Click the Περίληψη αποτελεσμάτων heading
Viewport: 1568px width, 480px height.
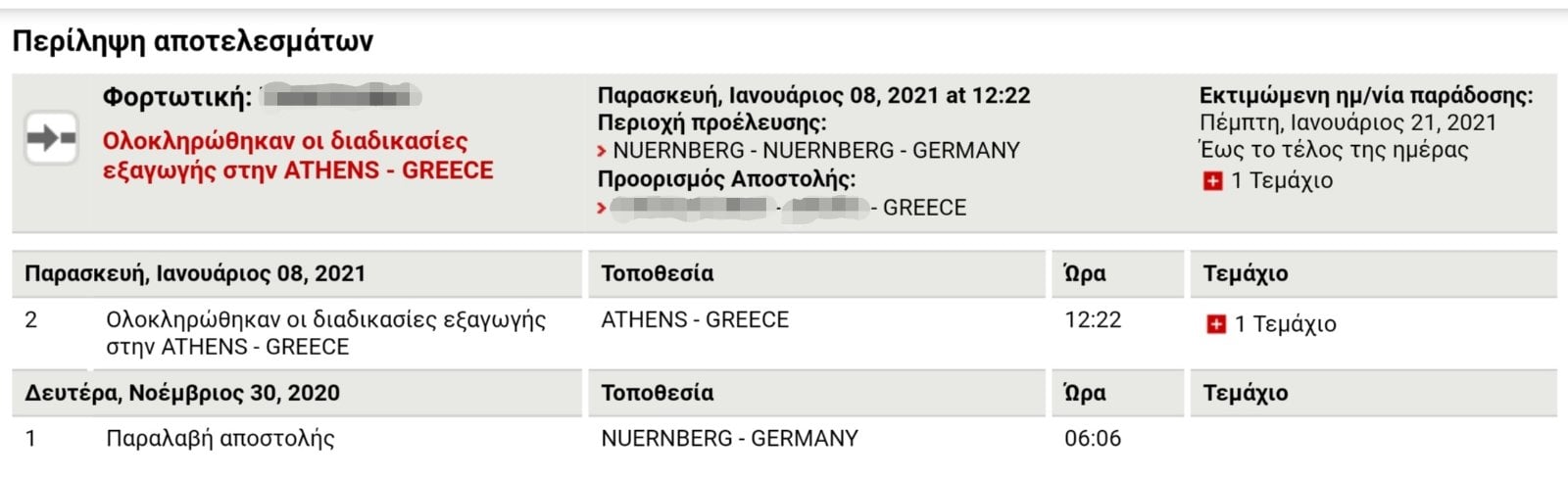point(192,41)
